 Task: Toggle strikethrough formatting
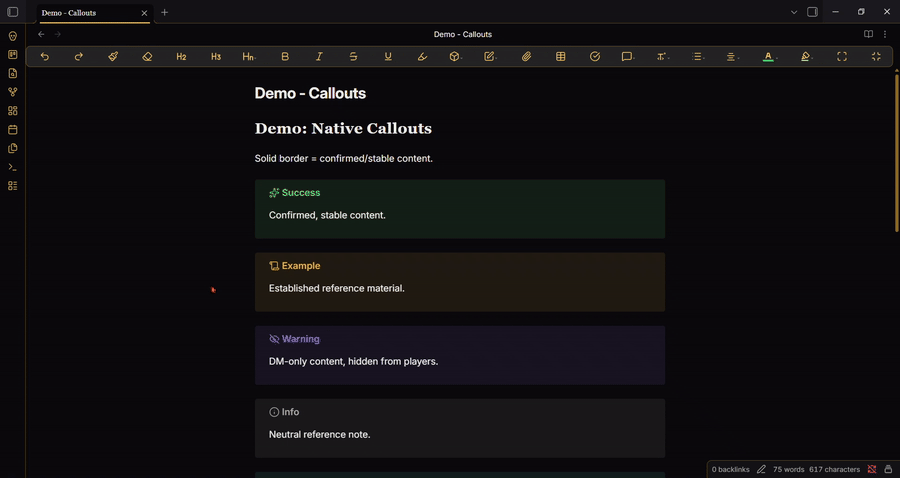pos(354,56)
